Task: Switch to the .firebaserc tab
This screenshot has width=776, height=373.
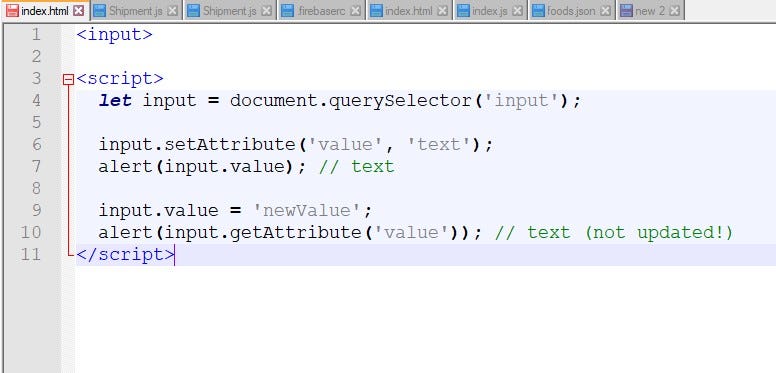Action: point(322,11)
